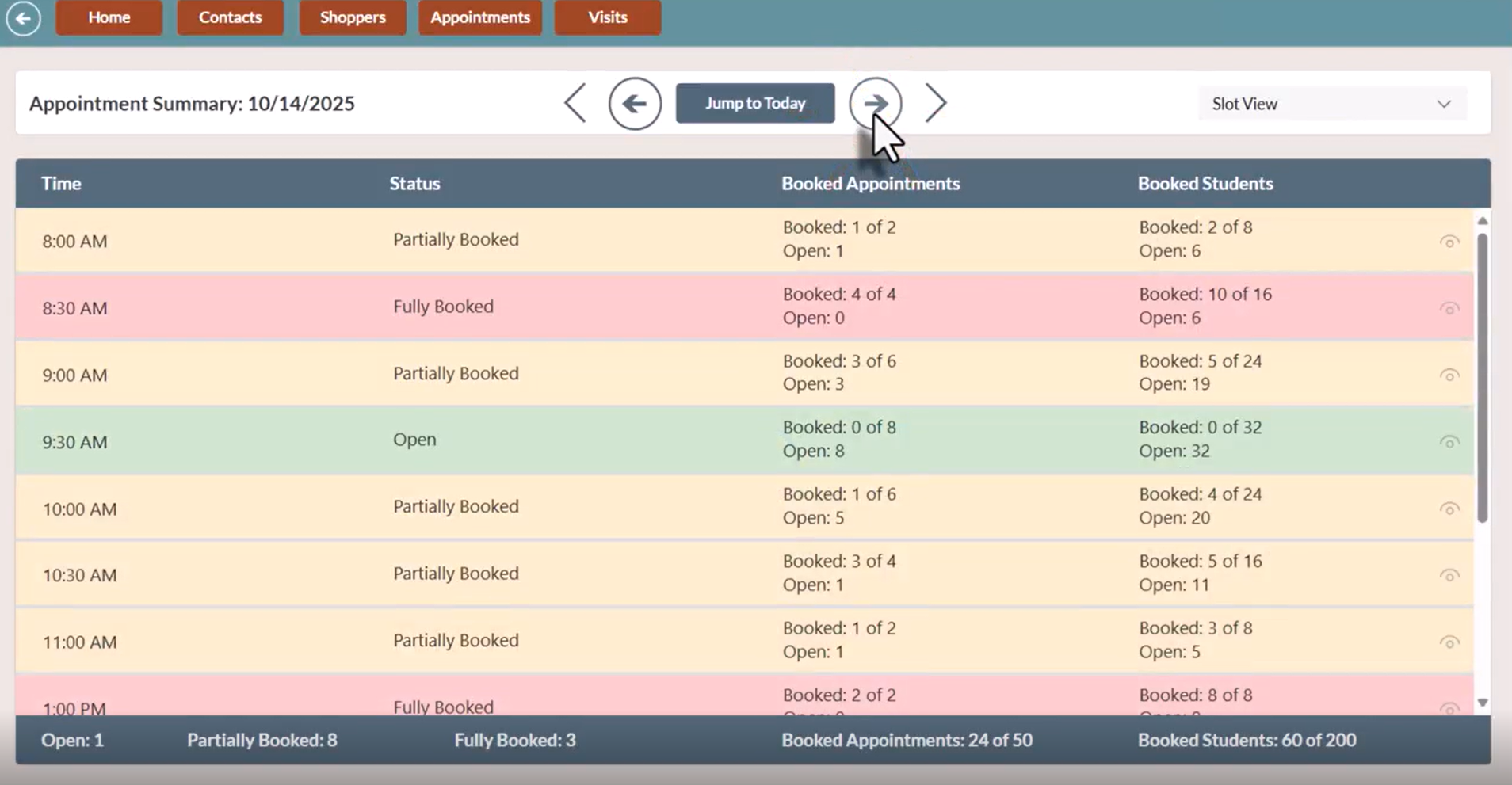Select the 9:30 AM time cell

[74, 442]
